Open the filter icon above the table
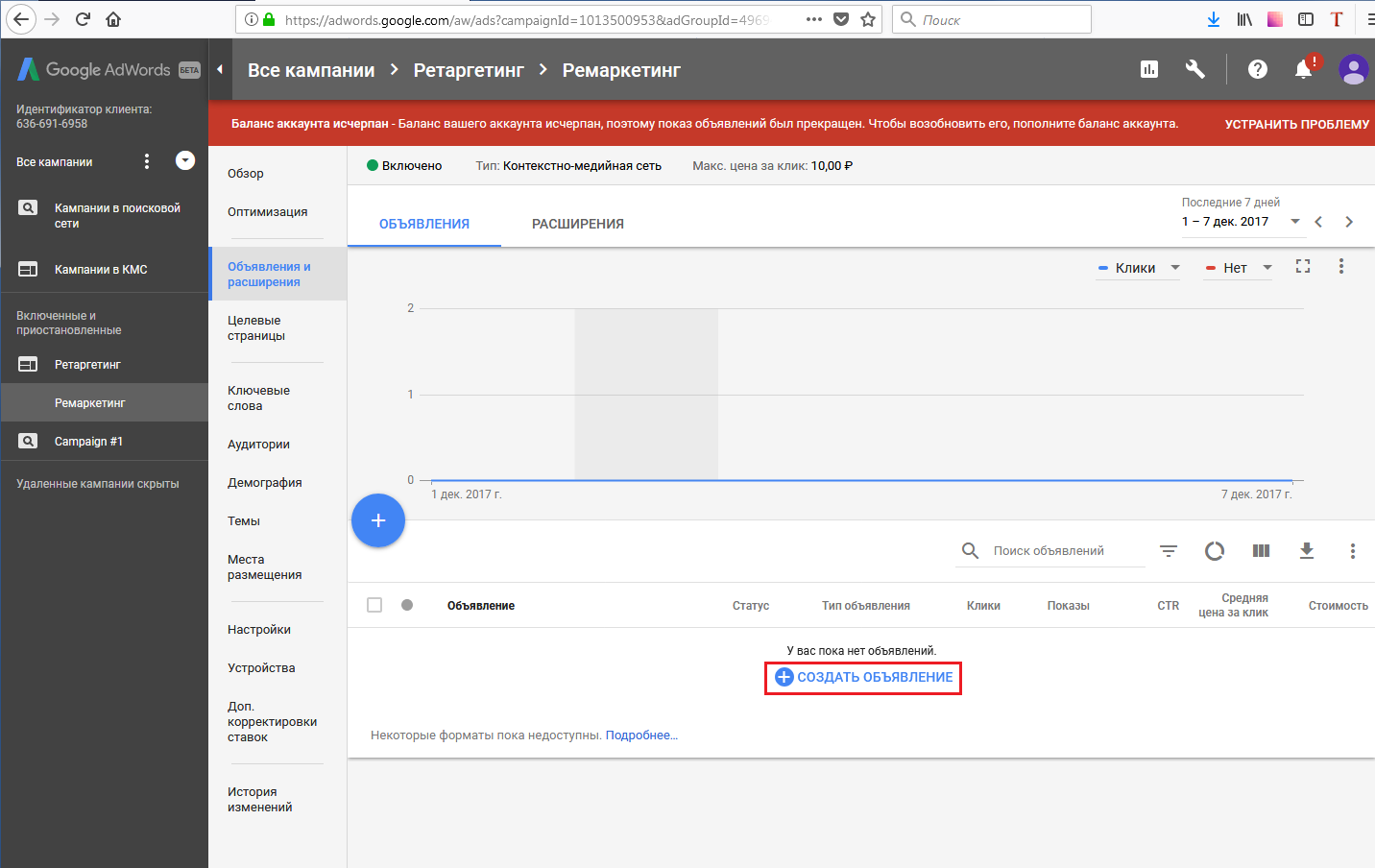Viewport: 1375px width, 868px height. point(1169,550)
